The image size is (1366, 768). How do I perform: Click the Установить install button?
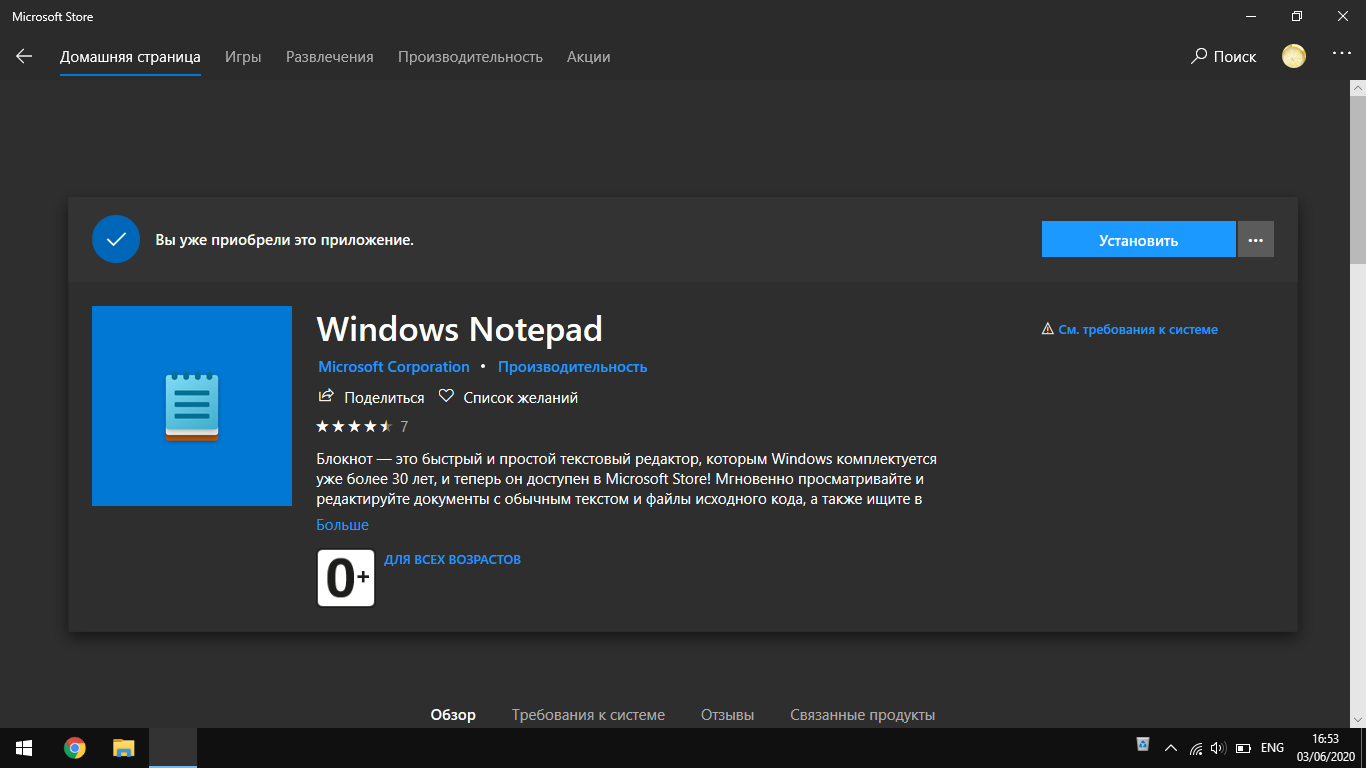pyautogui.click(x=1138, y=240)
